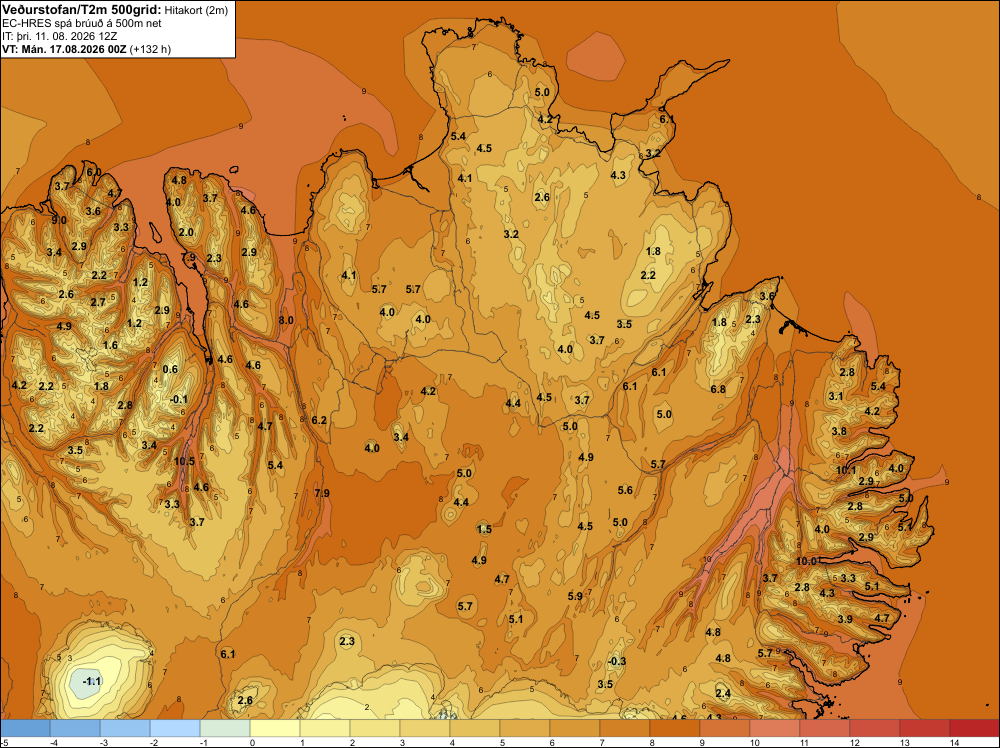Viewport: 1000px width, 748px height.
Task: Click the '0.6' temperature value
Action: [x=170, y=369]
